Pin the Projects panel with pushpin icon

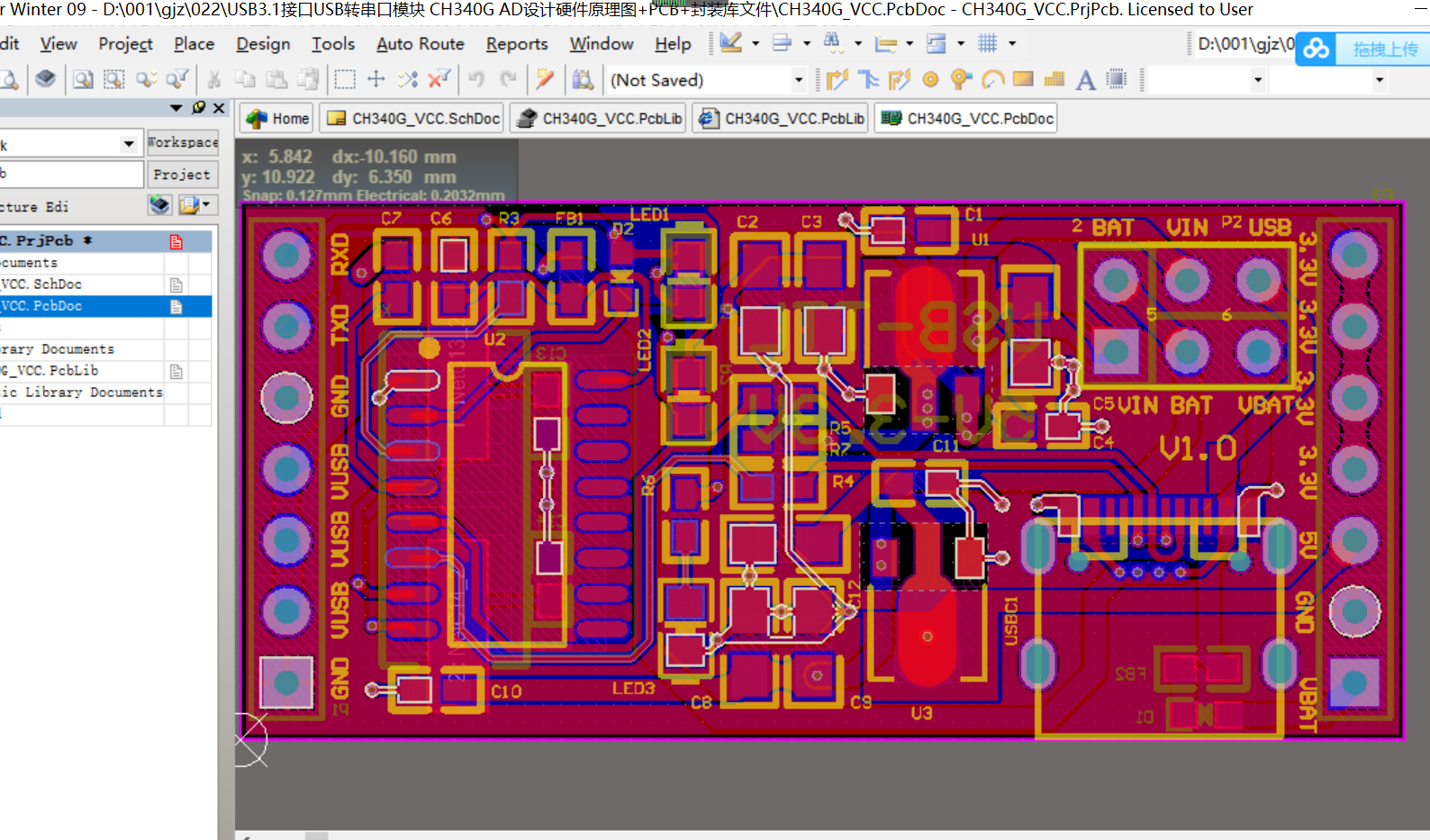coord(198,108)
